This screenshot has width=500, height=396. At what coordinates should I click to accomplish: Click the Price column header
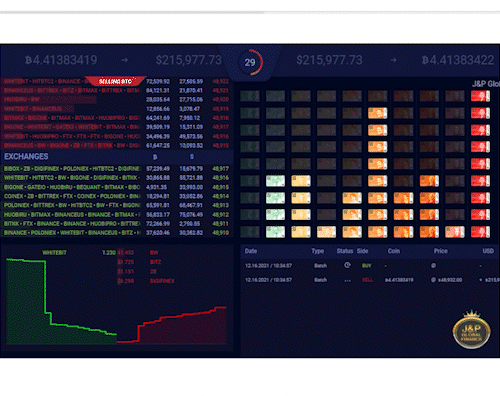click(441, 251)
